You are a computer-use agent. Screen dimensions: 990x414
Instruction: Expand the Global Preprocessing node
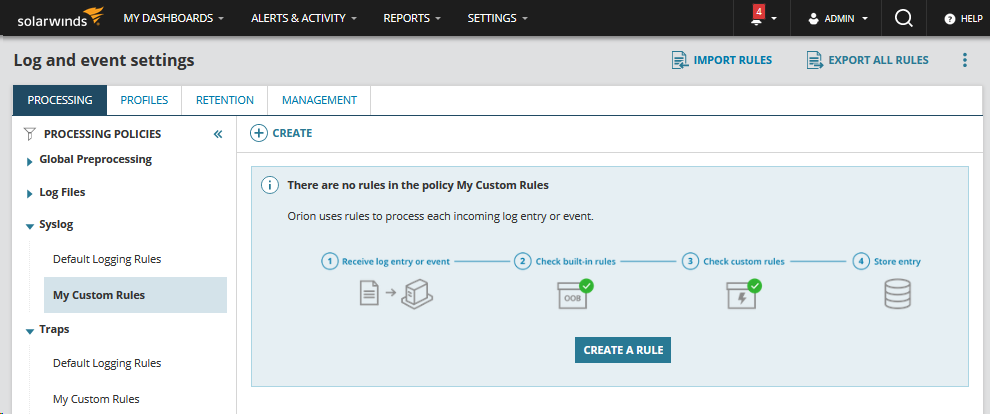point(29,161)
